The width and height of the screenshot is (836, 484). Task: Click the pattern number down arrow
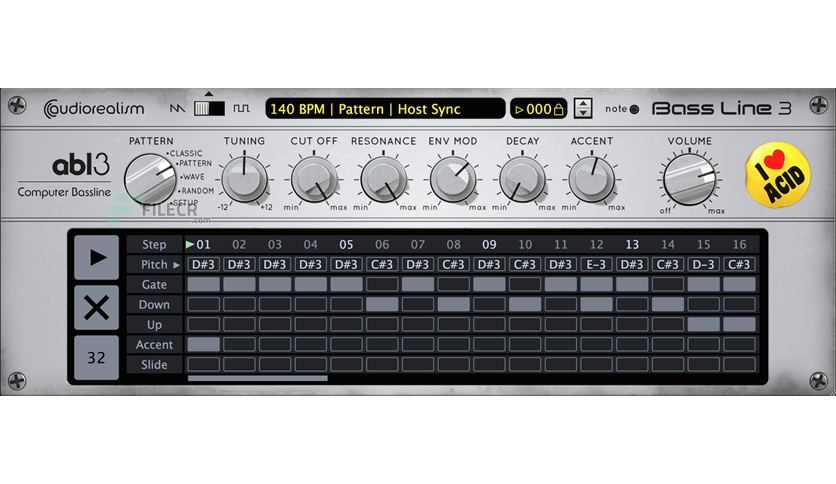click(x=583, y=113)
